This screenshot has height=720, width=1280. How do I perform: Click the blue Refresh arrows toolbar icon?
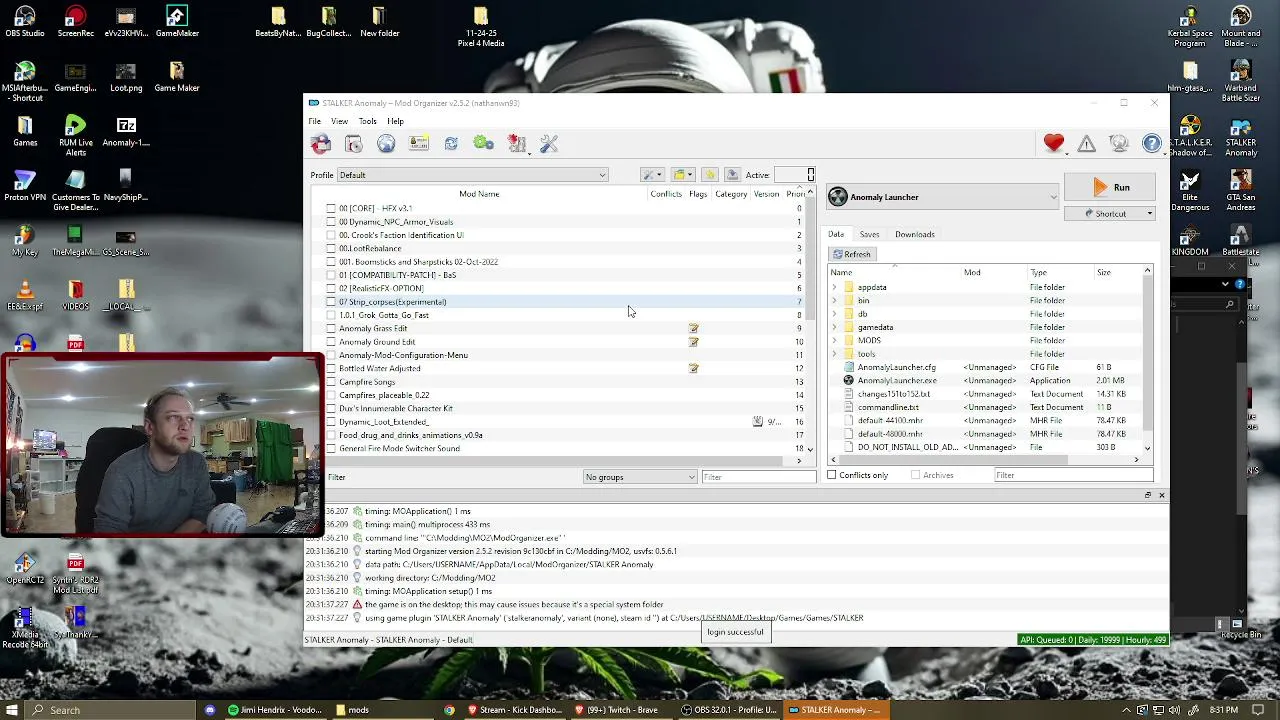tap(451, 144)
